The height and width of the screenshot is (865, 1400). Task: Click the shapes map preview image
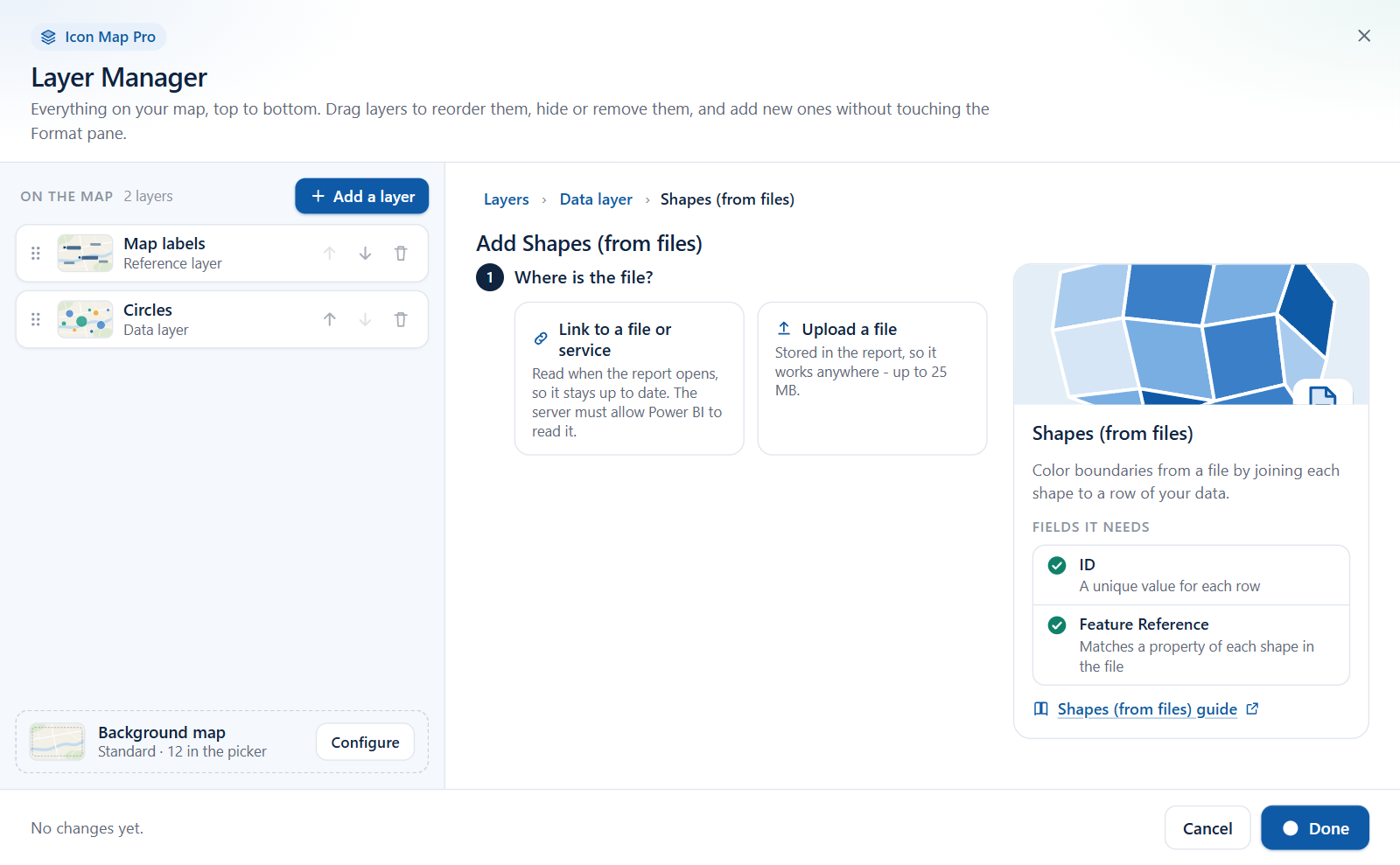(1191, 334)
